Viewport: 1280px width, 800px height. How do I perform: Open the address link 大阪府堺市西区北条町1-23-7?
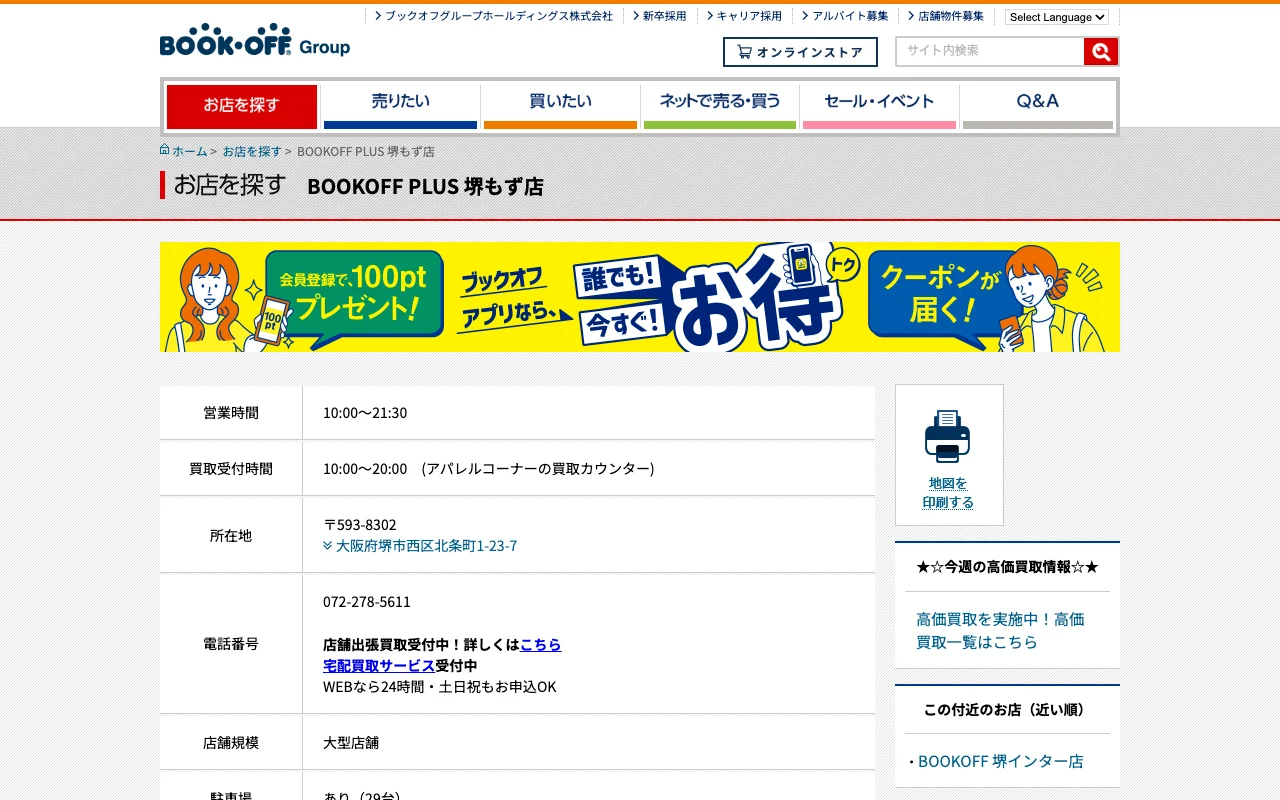[427, 546]
